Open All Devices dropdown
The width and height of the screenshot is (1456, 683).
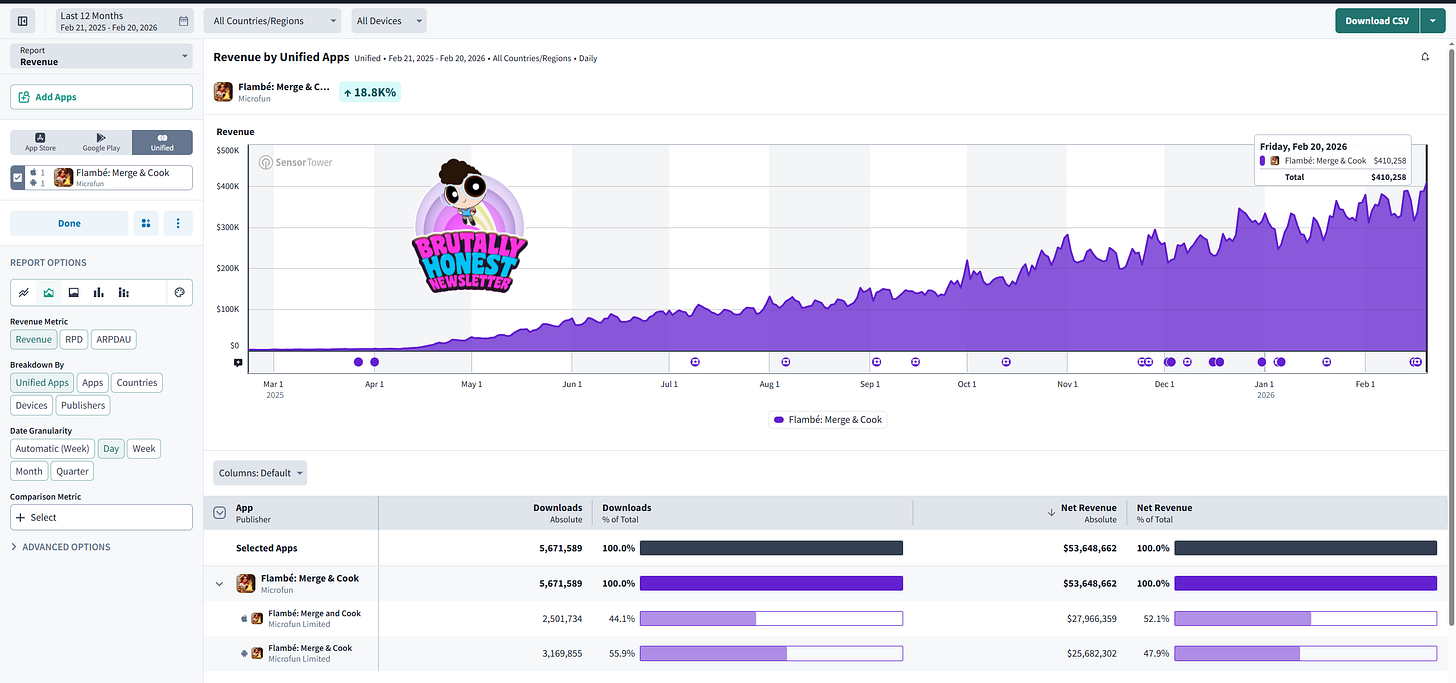(x=388, y=21)
